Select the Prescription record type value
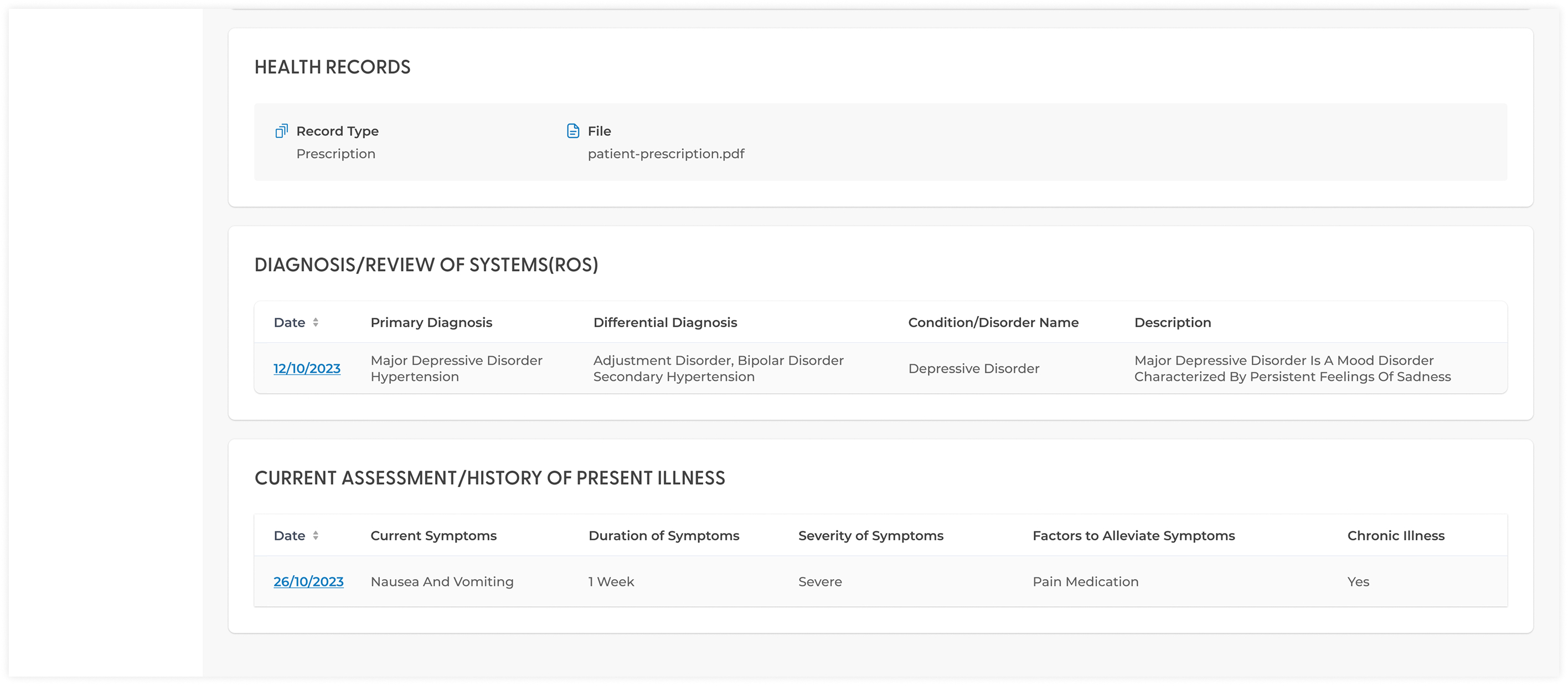 pyautogui.click(x=336, y=154)
